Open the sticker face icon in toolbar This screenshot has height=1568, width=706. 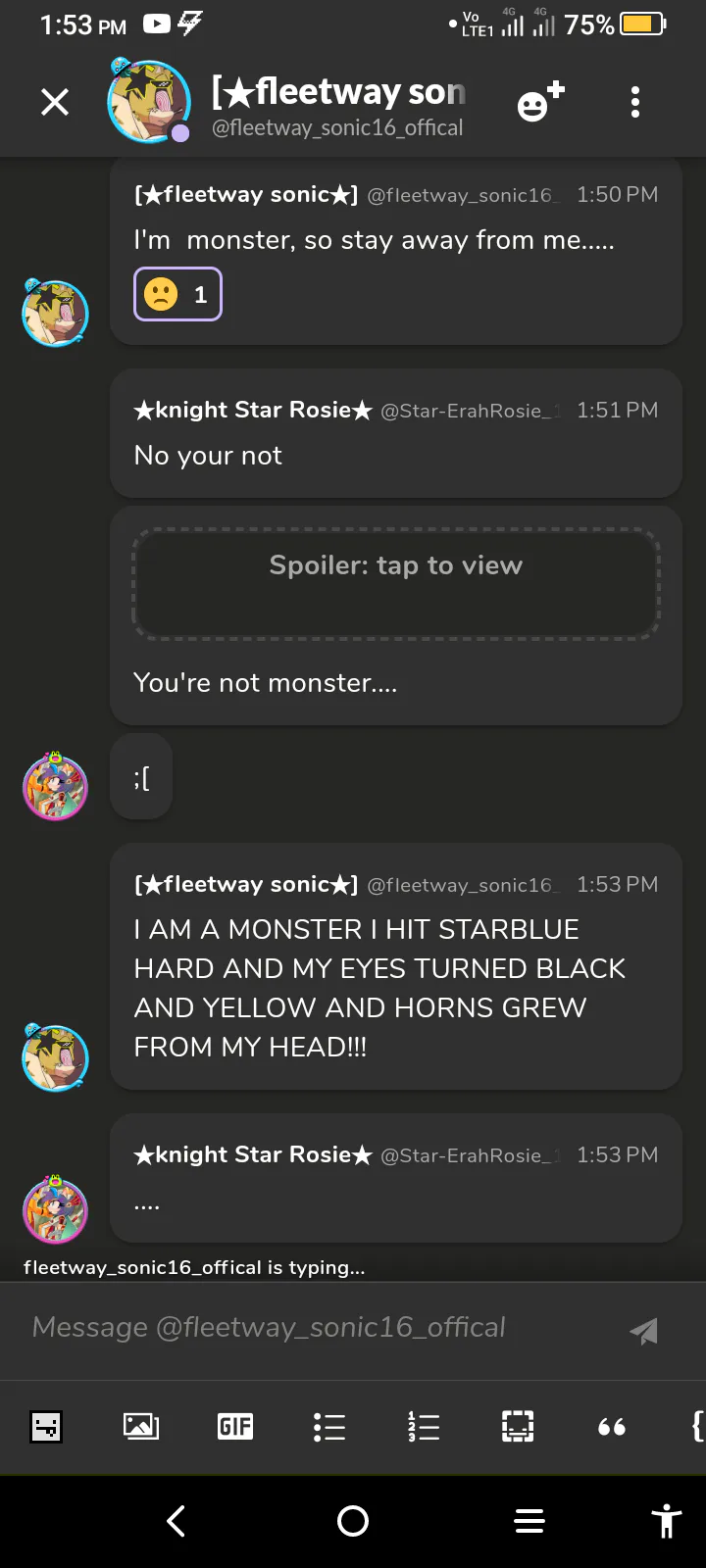(x=46, y=1427)
